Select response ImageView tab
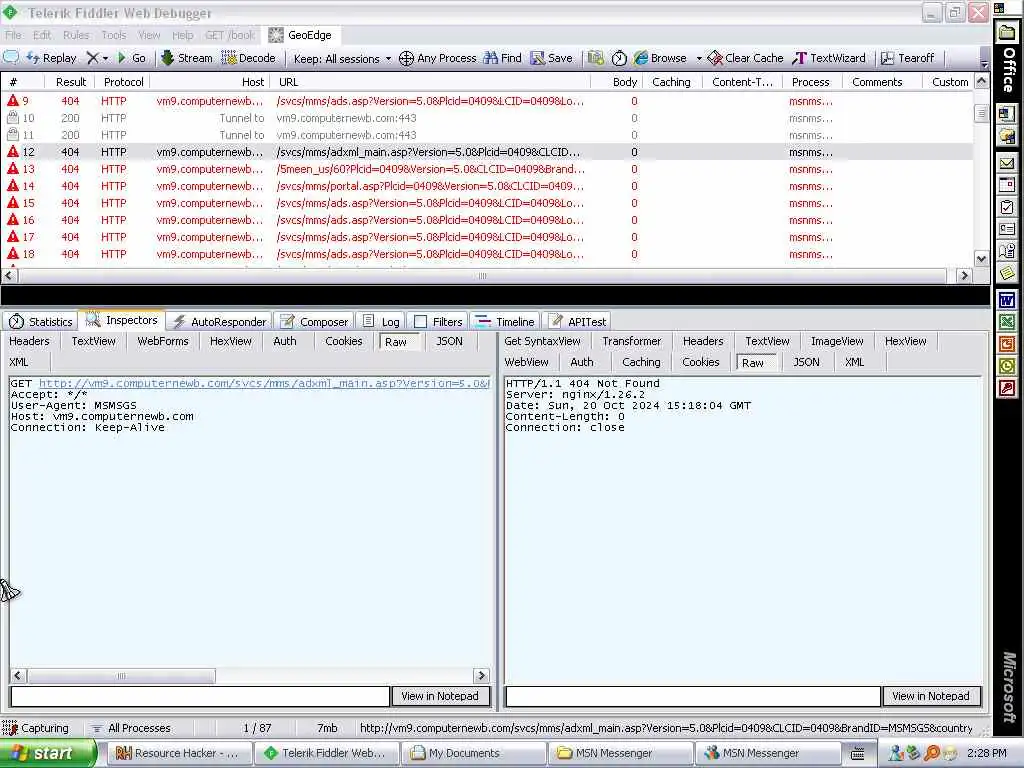Image resolution: width=1024 pixels, height=768 pixels. tap(837, 341)
